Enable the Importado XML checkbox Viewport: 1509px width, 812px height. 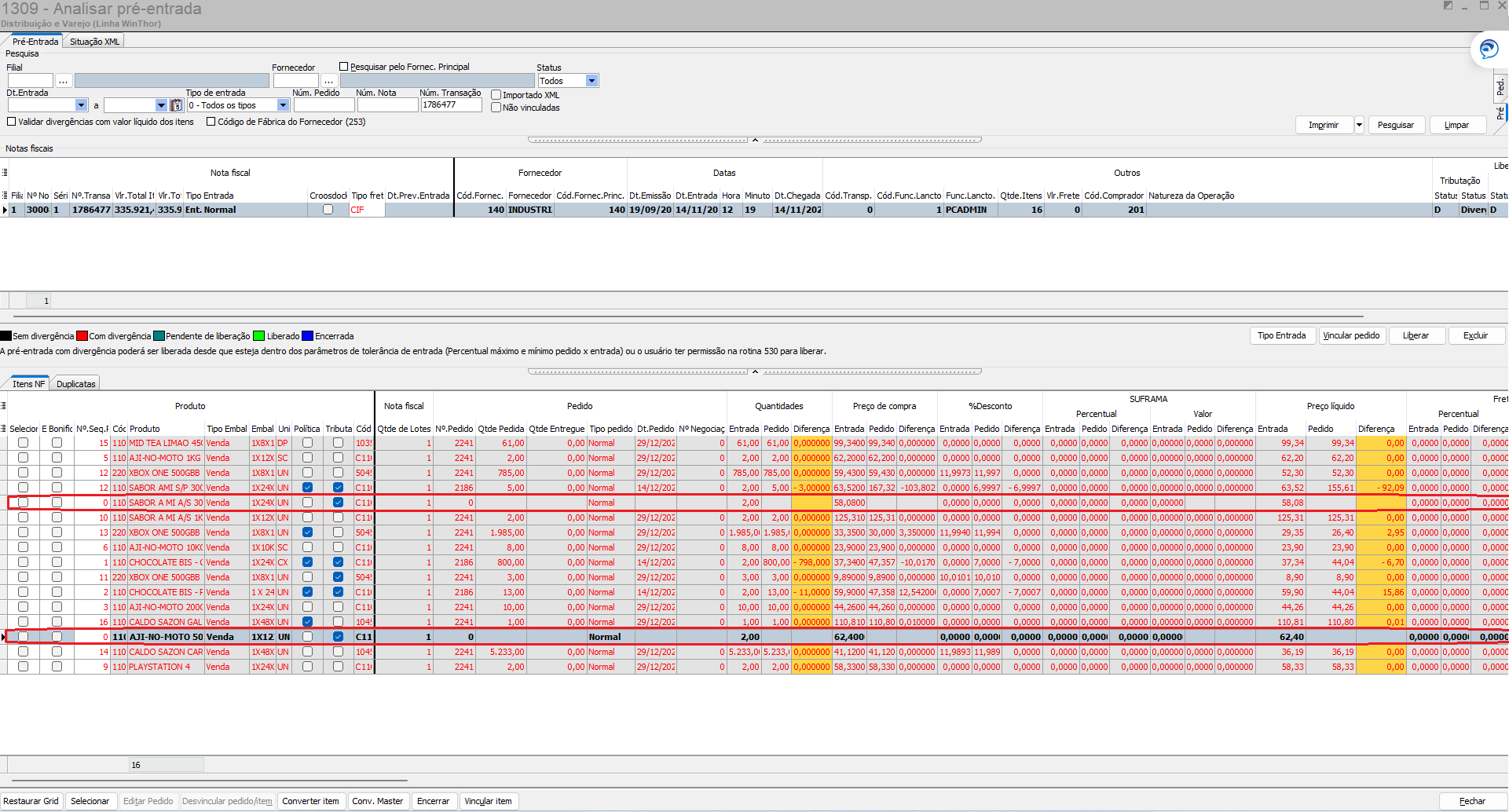point(496,95)
